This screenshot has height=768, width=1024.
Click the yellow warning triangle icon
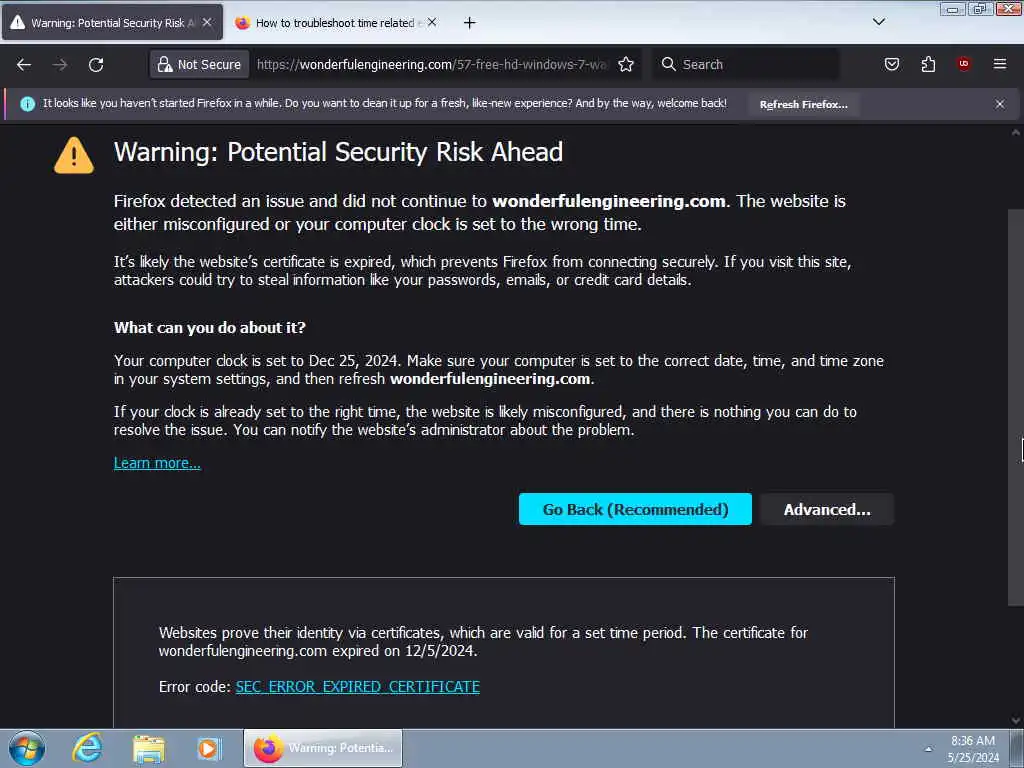[74, 155]
